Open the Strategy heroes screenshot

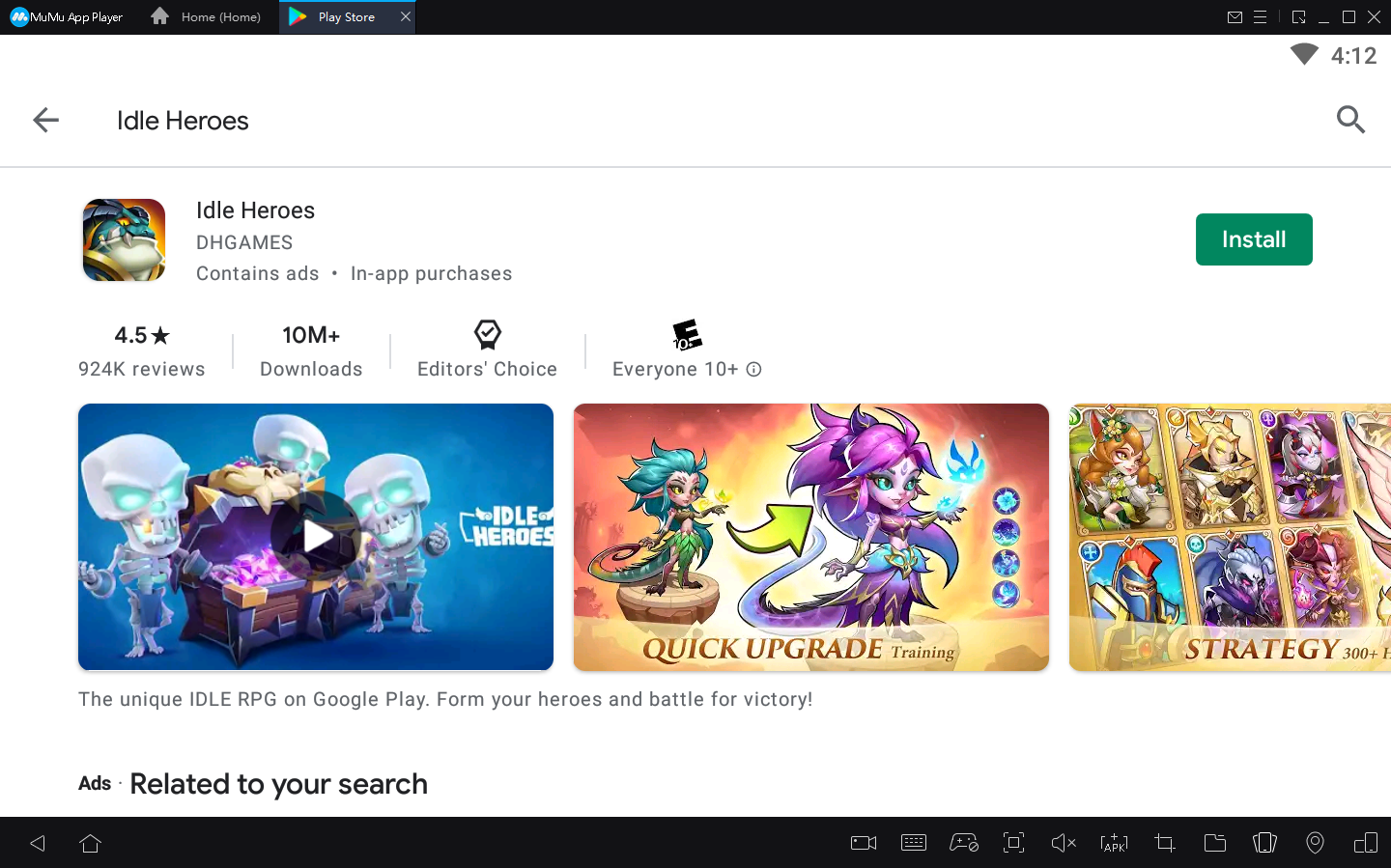(x=1230, y=537)
